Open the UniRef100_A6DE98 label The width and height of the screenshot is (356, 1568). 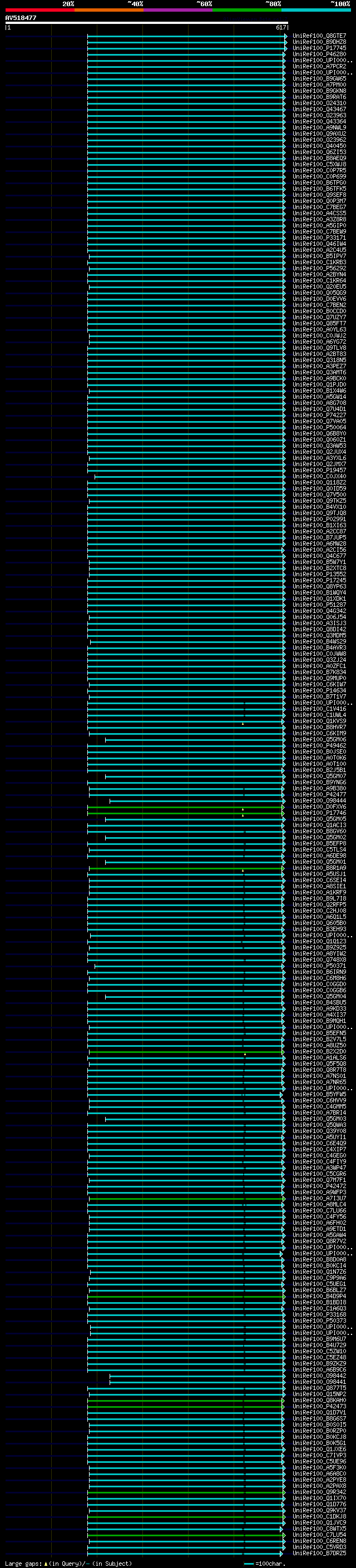tap(319, 856)
